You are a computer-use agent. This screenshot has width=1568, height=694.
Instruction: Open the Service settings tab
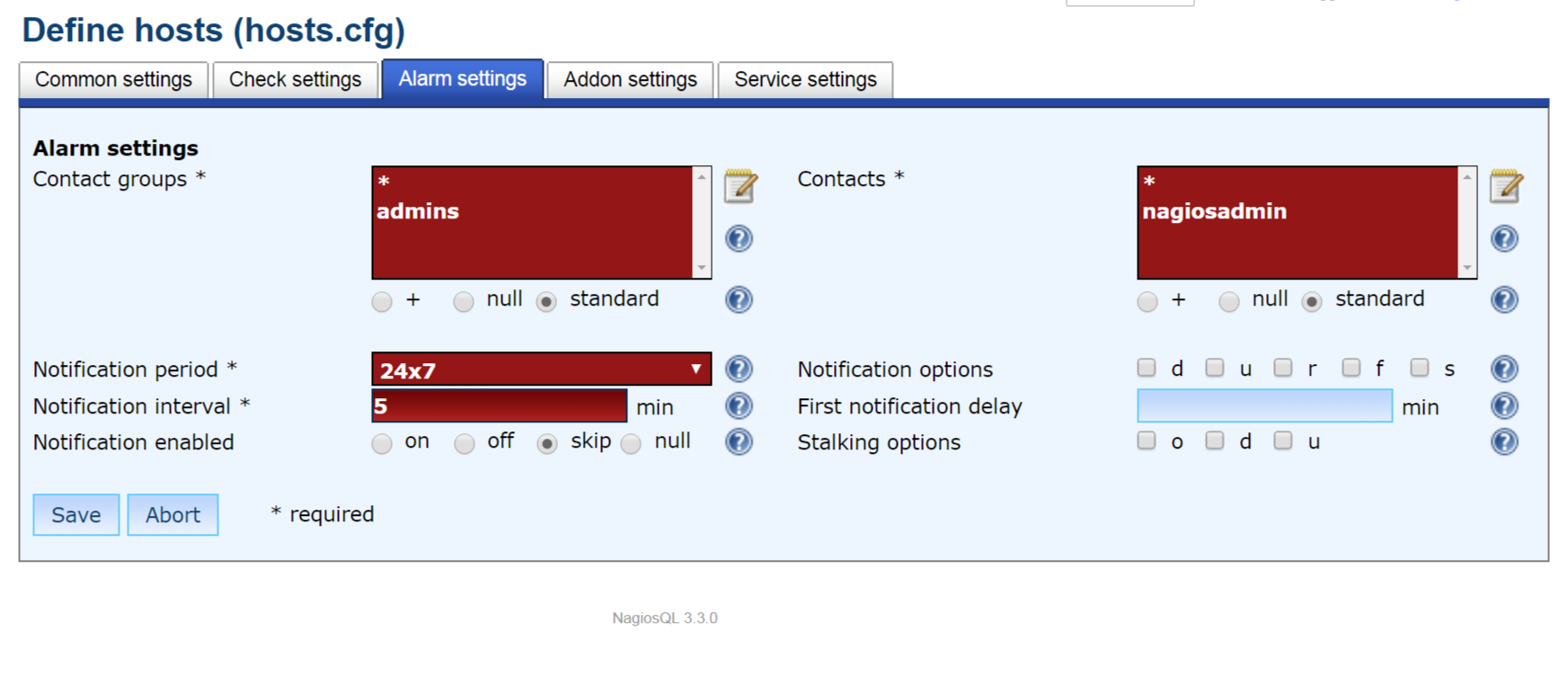[804, 80]
